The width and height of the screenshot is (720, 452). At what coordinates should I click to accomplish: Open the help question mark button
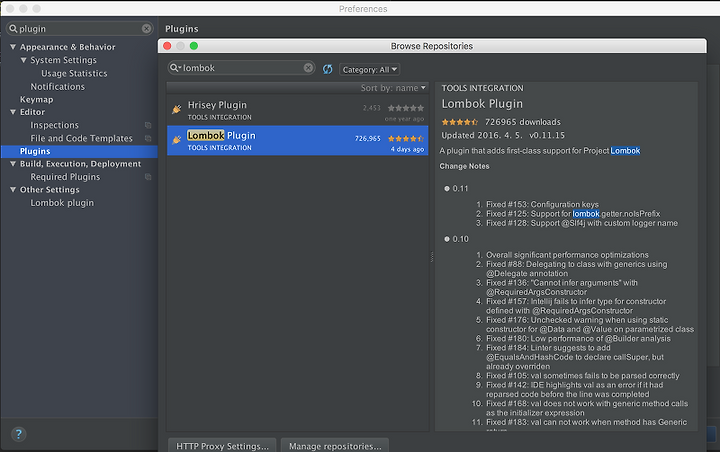pyautogui.click(x=18, y=434)
